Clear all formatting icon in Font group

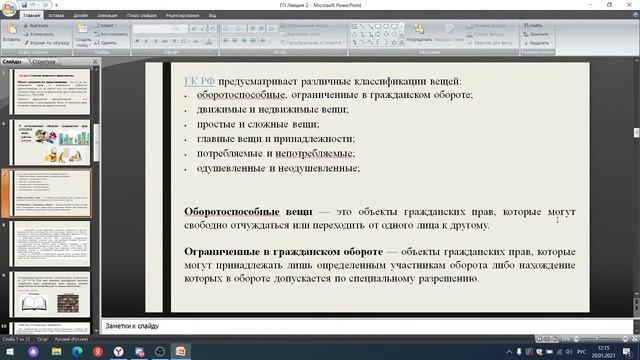[x=213, y=29]
